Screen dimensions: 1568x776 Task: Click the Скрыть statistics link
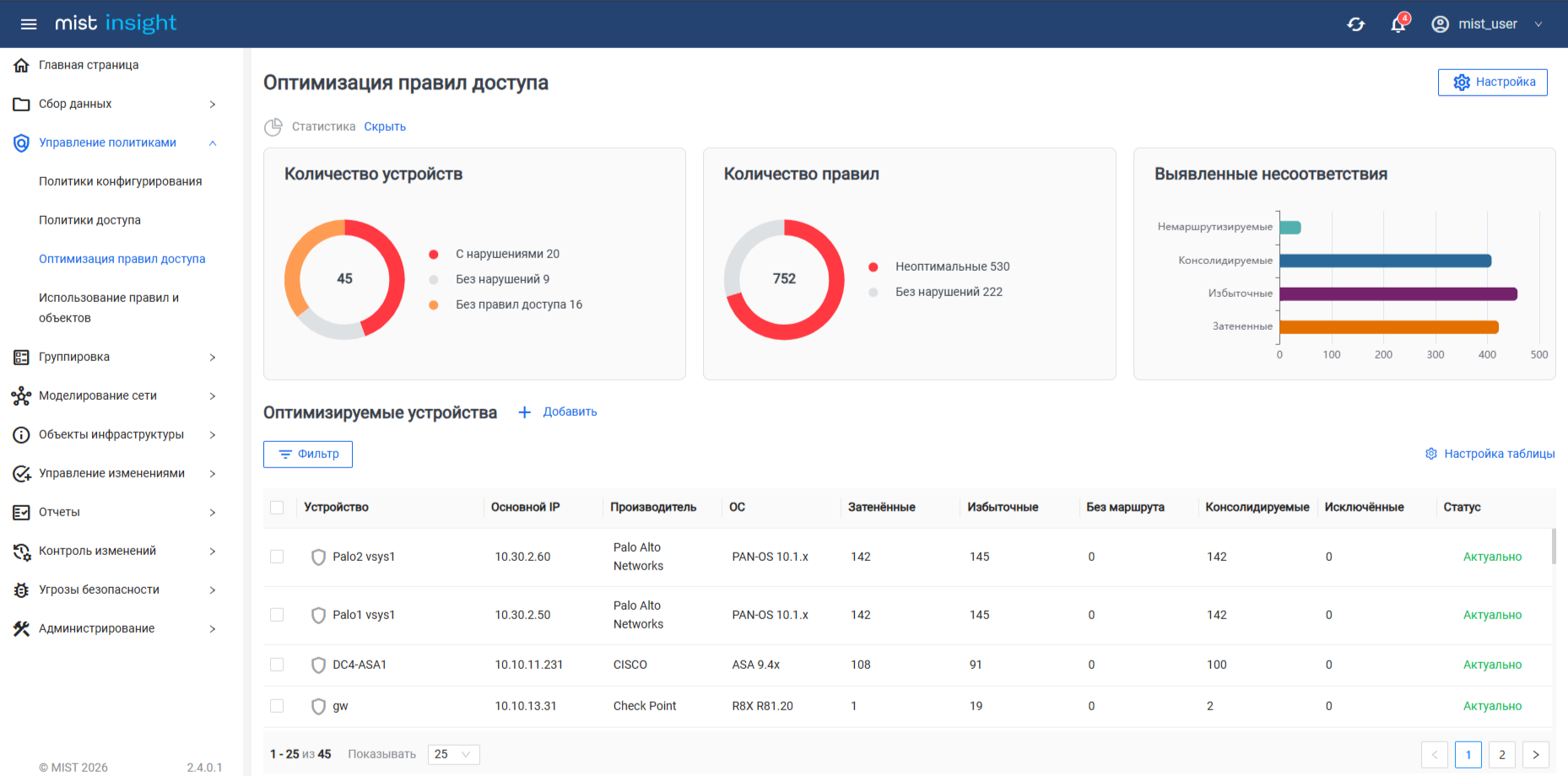click(385, 127)
